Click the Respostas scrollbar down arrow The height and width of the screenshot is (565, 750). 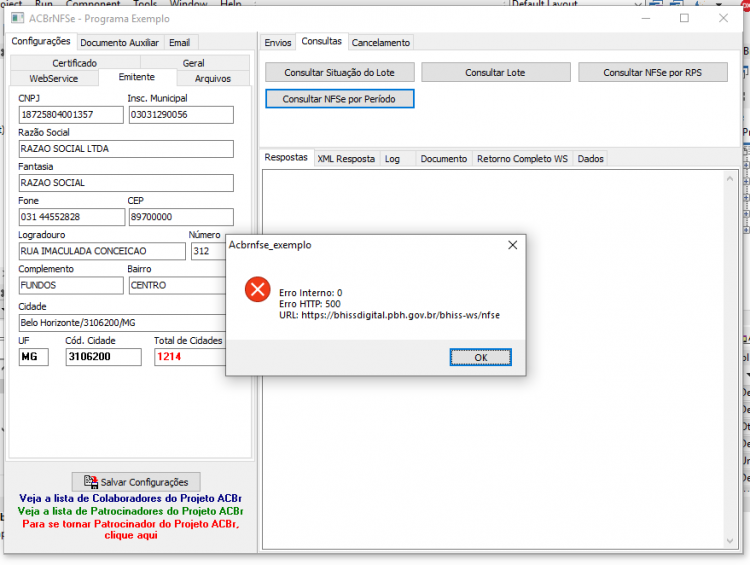(x=729, y=541)
